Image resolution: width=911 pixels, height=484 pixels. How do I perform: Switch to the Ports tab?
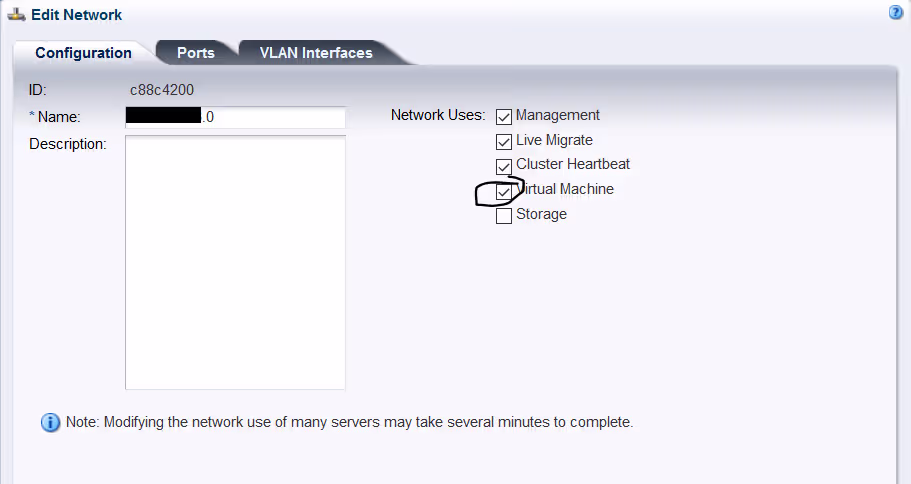(x=196, y=53)
